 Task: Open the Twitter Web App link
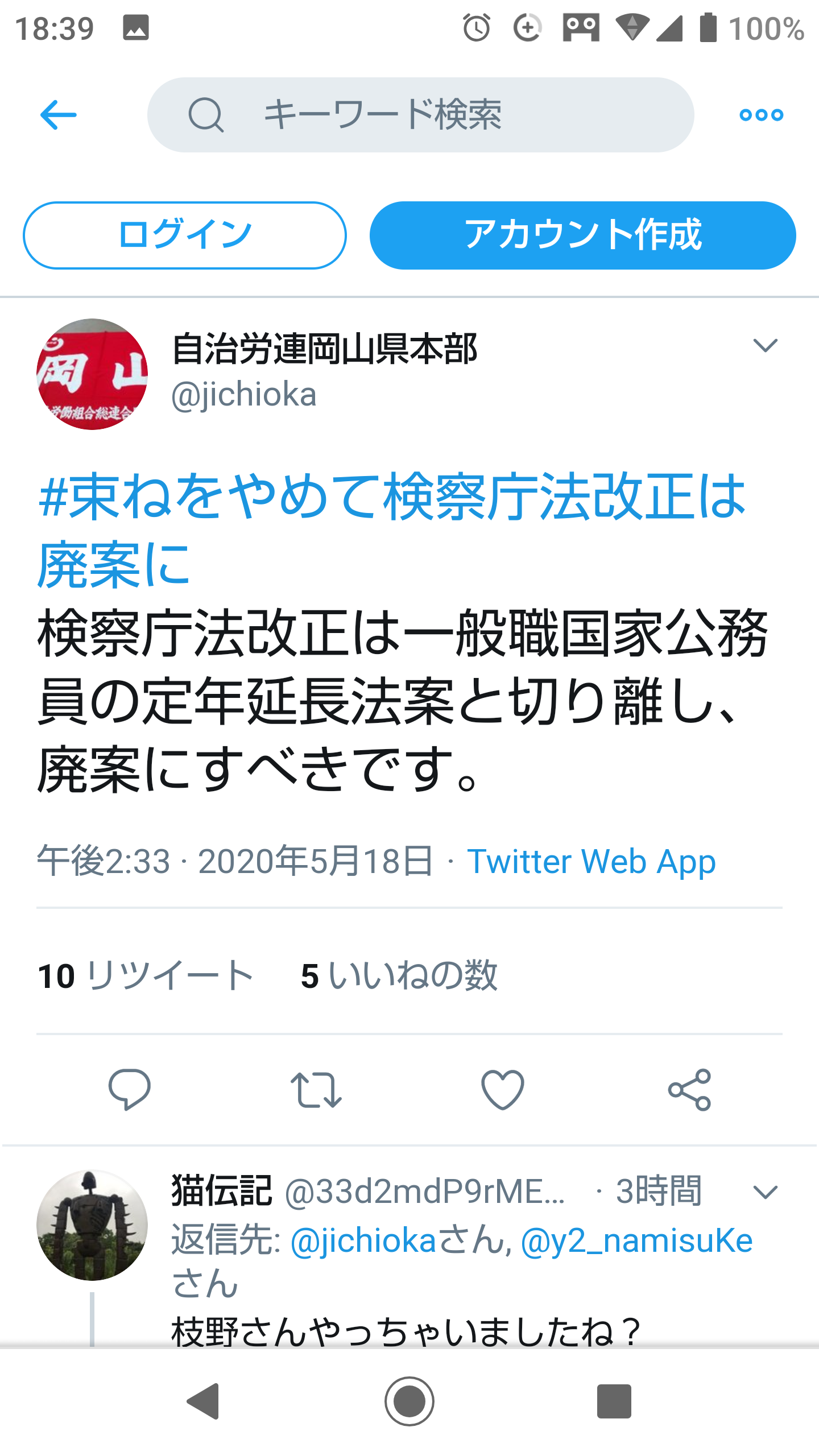(591, 861)
